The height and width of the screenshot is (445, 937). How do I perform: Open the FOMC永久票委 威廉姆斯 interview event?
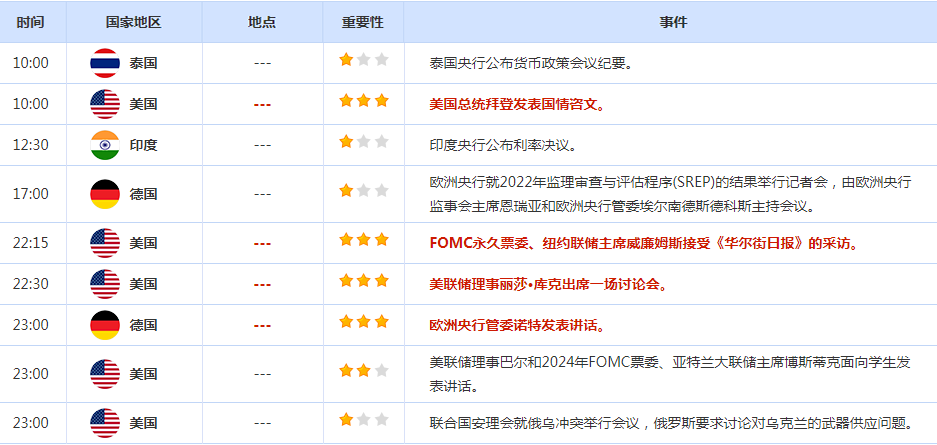coord(642,243)
